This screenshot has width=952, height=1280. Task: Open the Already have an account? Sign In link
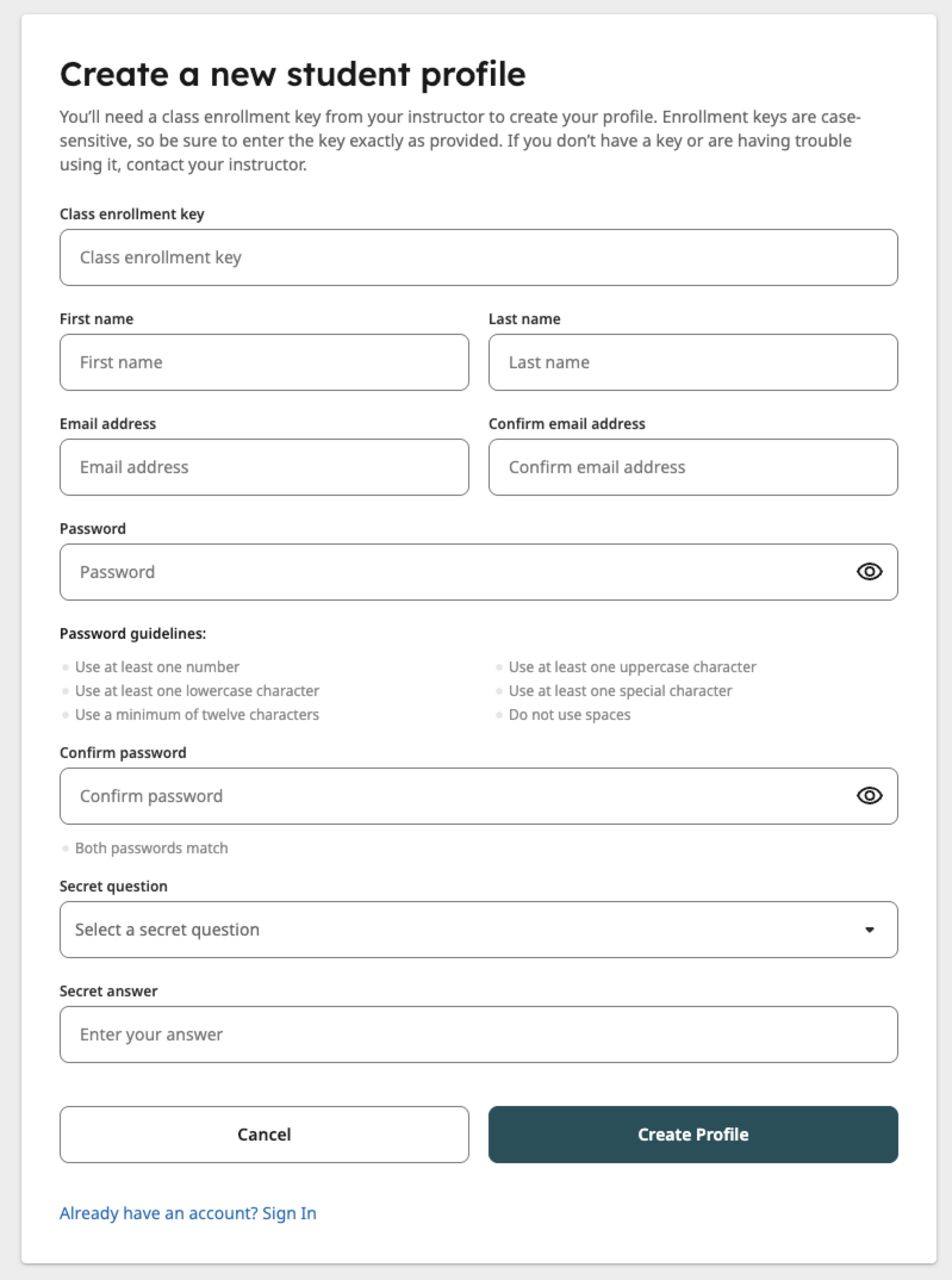click(x=188, y=1213)
